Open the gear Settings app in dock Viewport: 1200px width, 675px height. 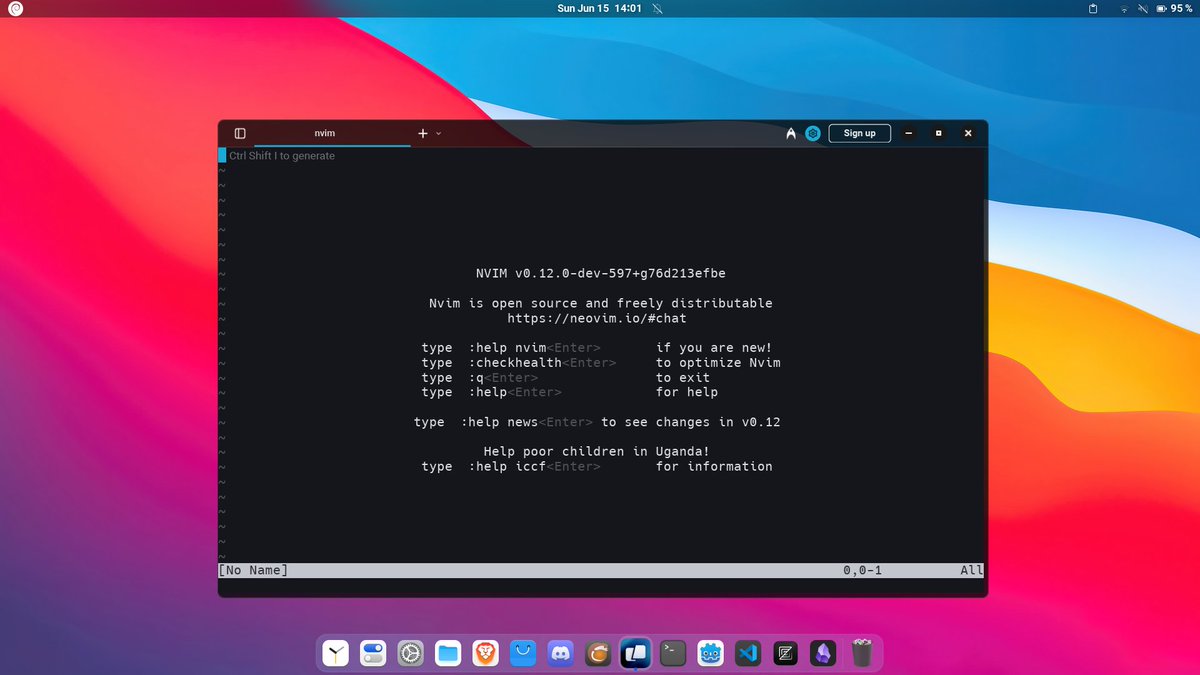(411, 653)
